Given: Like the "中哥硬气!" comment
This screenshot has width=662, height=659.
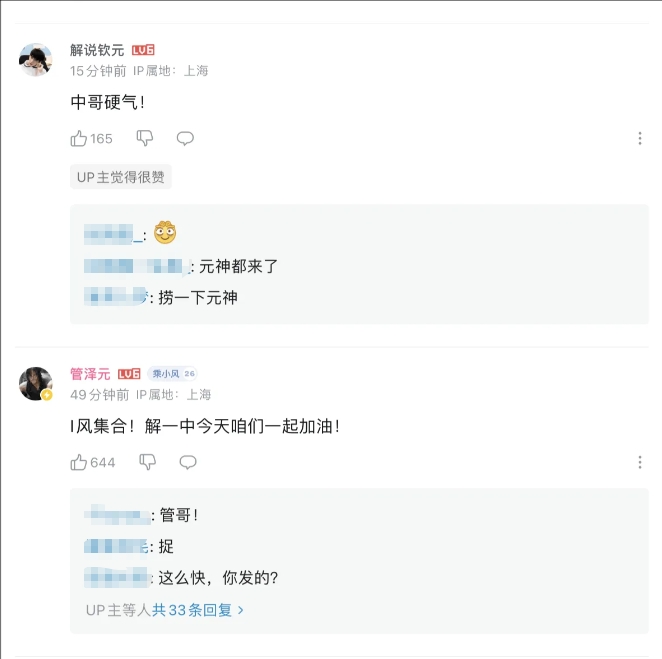Looking at the screenshot, I should (79, 138).
